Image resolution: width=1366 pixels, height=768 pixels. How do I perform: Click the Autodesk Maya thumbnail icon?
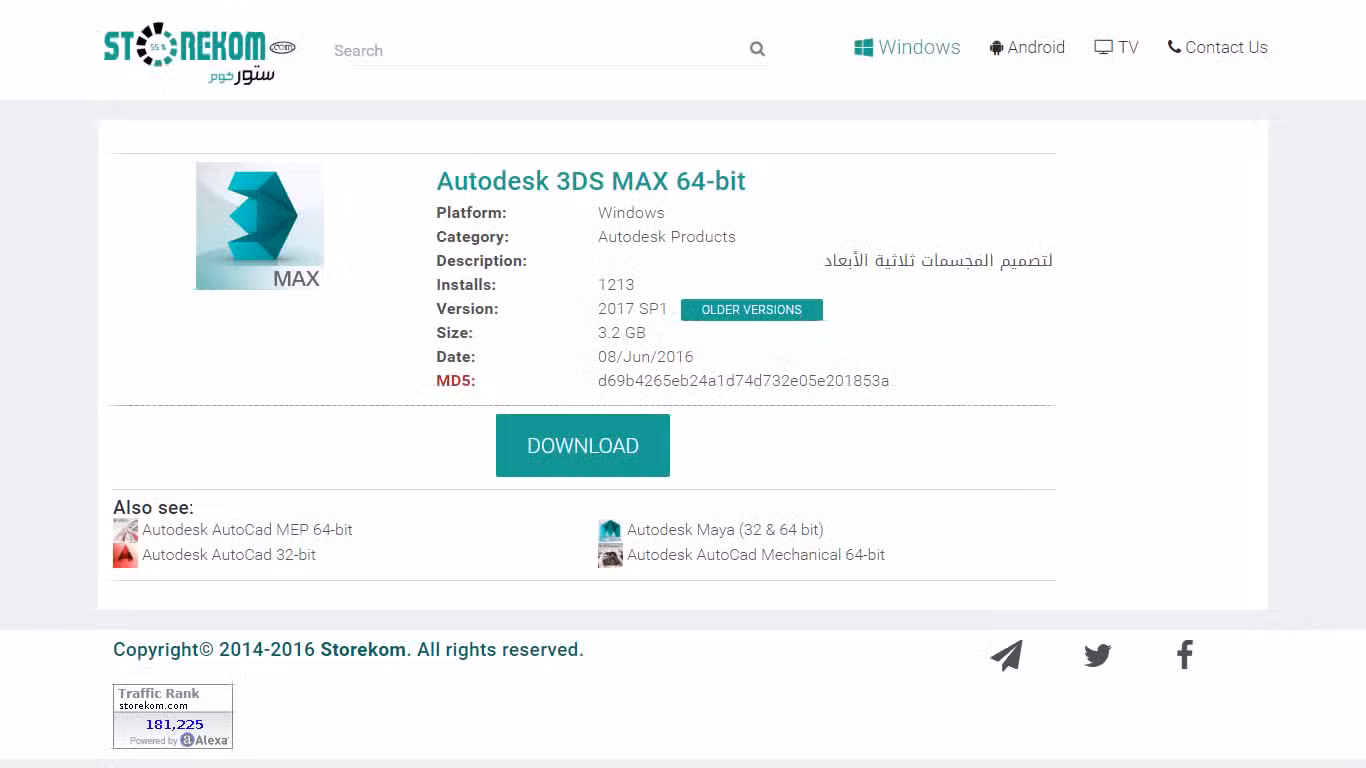pos(610,530)
